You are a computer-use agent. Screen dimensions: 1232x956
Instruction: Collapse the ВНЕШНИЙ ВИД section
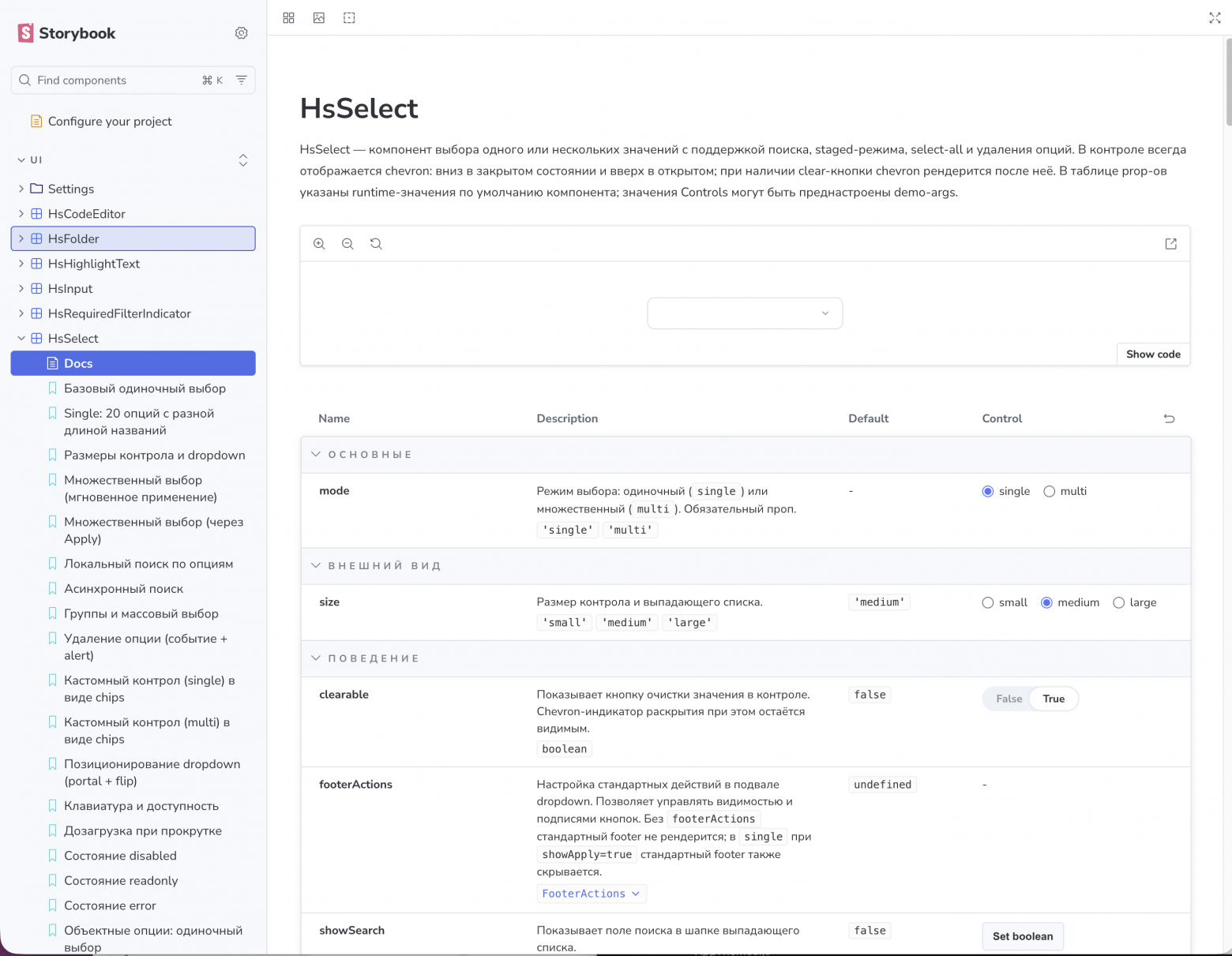pos(316,566)
